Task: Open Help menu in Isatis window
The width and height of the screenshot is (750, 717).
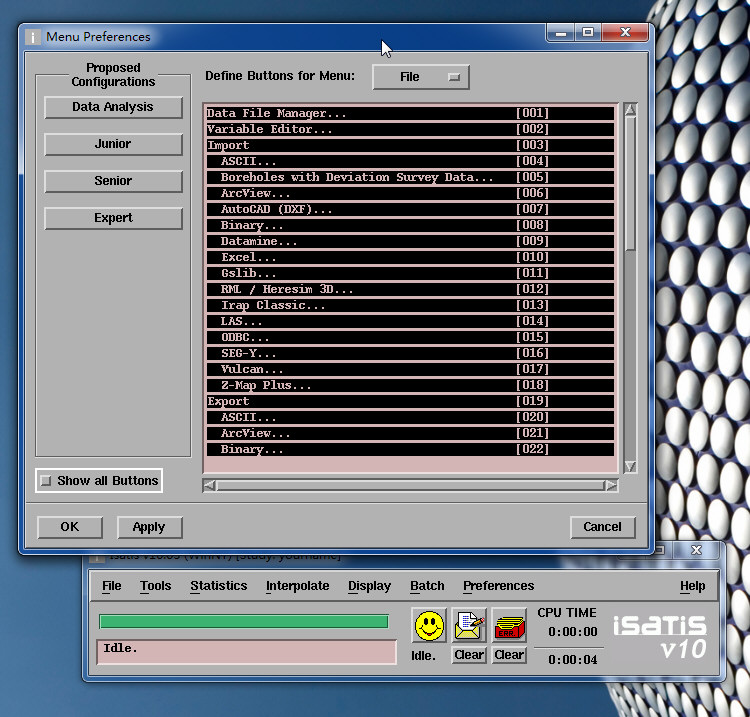Action: [693, 585]
